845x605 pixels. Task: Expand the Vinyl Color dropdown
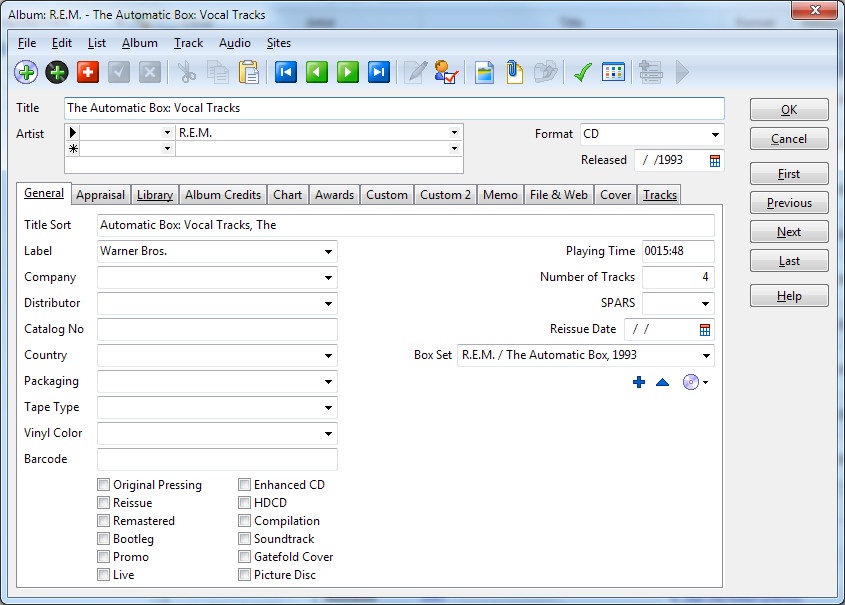[328, 433]
